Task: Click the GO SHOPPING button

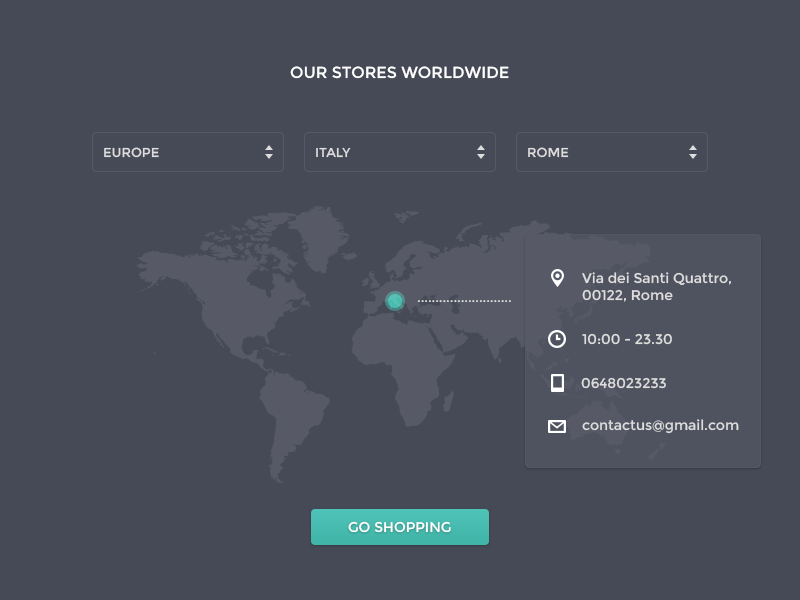Action: 400,527
